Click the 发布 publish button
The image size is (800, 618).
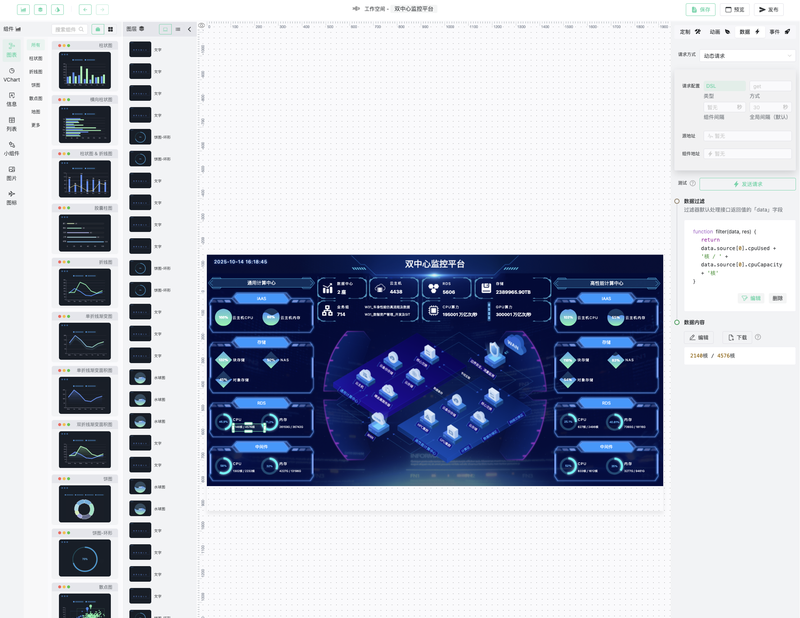click(x=768, y=9)
